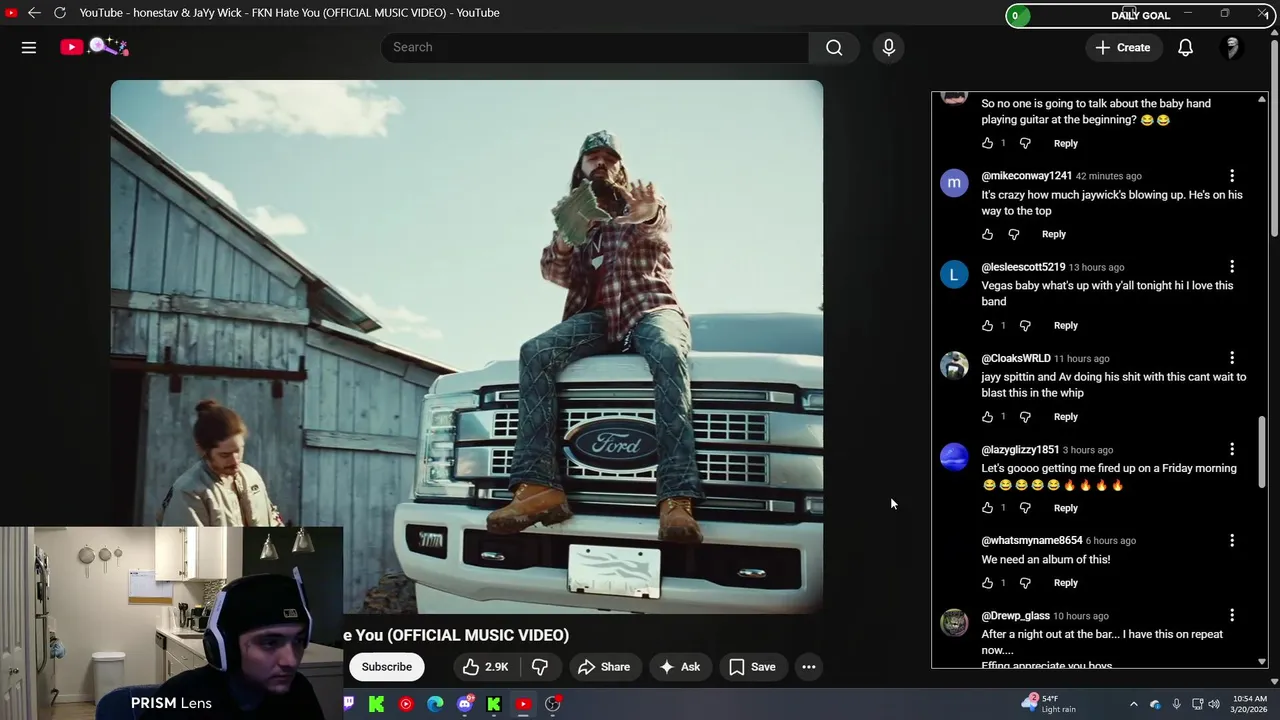
Task: Dislike the "We need an album" comment
Action: [1025, 583]
